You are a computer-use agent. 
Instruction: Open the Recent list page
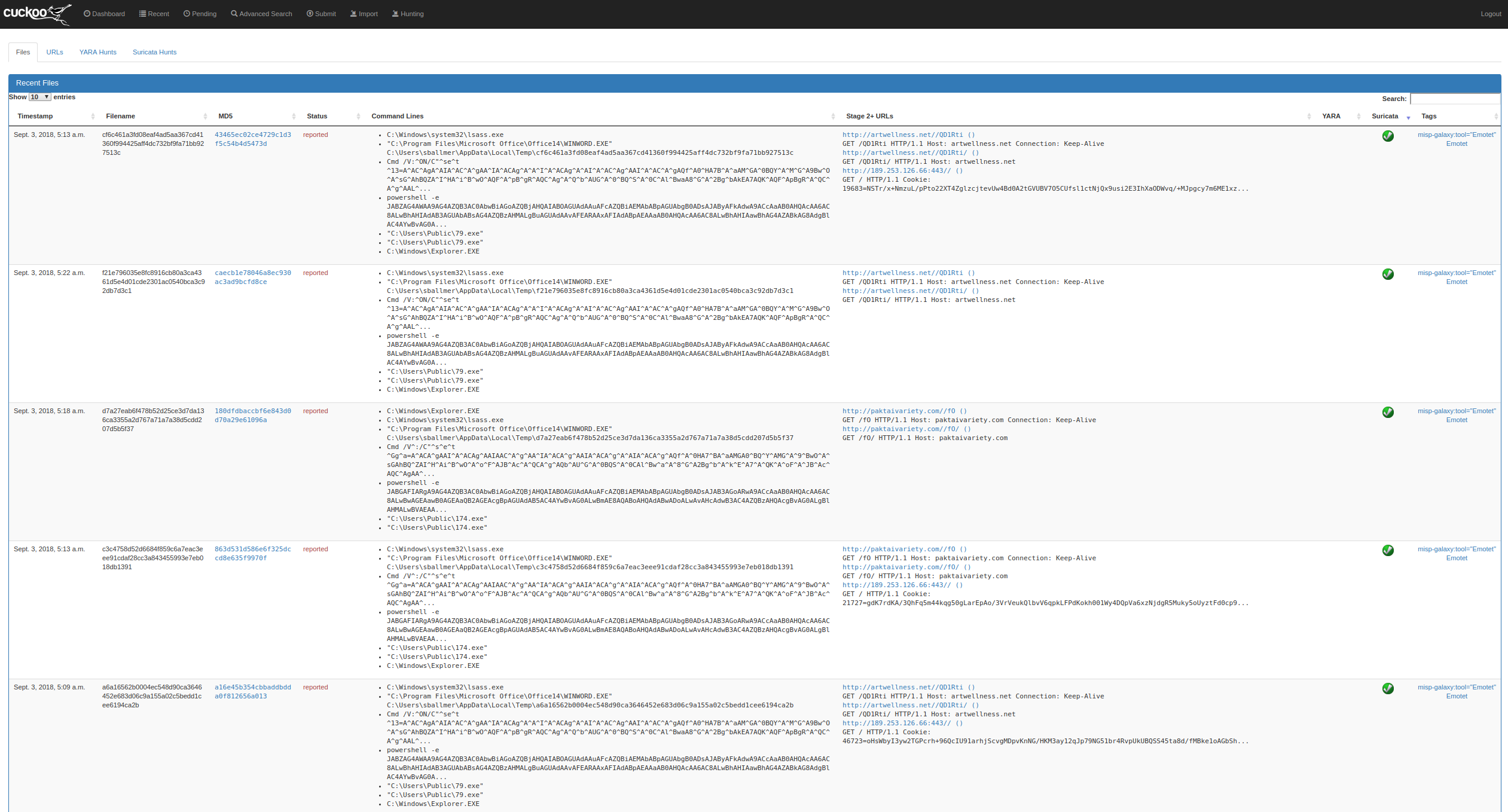point(154,14)
